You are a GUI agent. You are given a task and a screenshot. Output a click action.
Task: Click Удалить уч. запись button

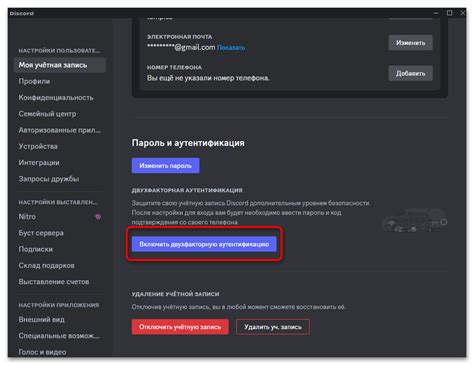tap(273, 327)
